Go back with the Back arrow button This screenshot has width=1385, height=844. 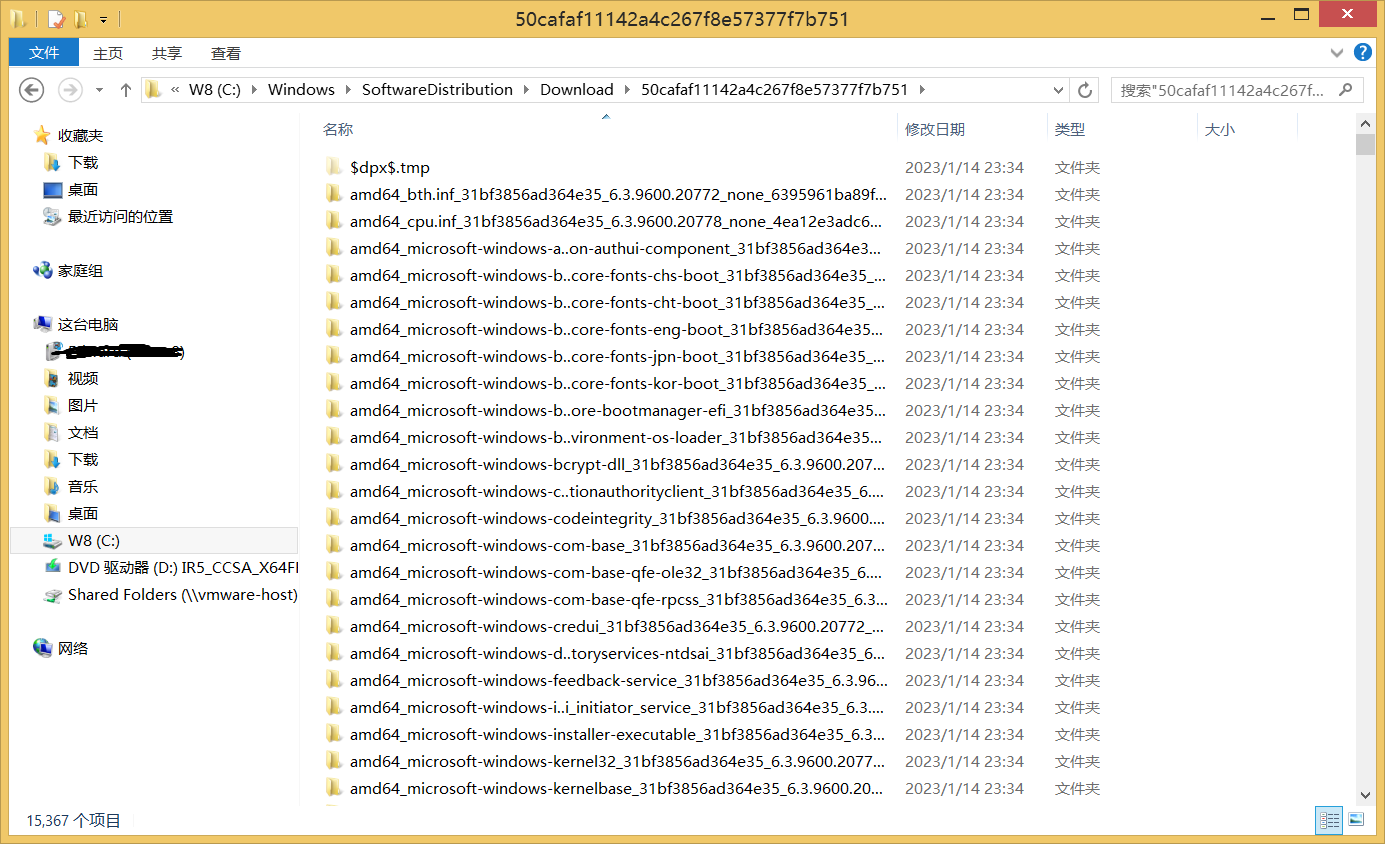click(32, 89)
